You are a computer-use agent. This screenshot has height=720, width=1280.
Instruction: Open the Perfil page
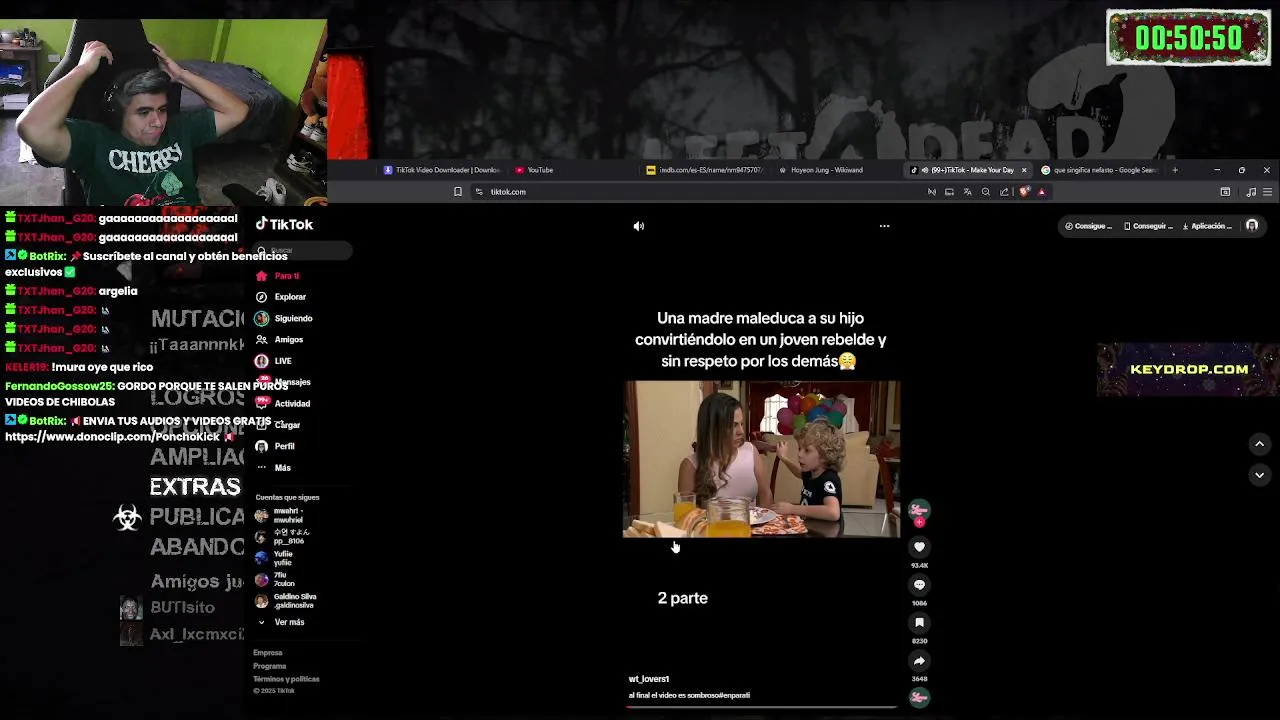click(275, 446)
